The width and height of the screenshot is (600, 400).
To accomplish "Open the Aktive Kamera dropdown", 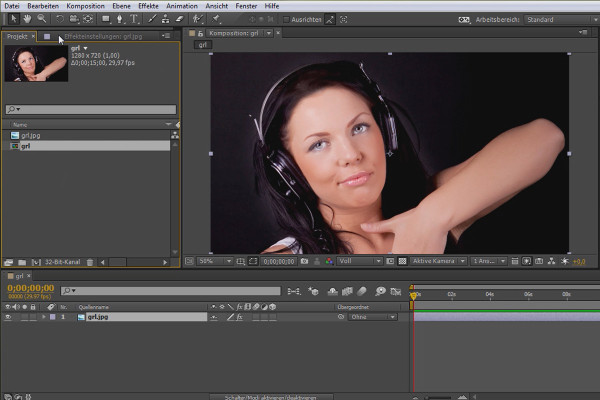I will pyautogui.click(x=439, y=261).
